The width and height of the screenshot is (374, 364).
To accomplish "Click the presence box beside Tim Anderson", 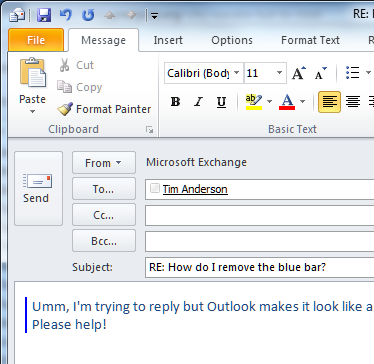I will click(x=154, y=188).
